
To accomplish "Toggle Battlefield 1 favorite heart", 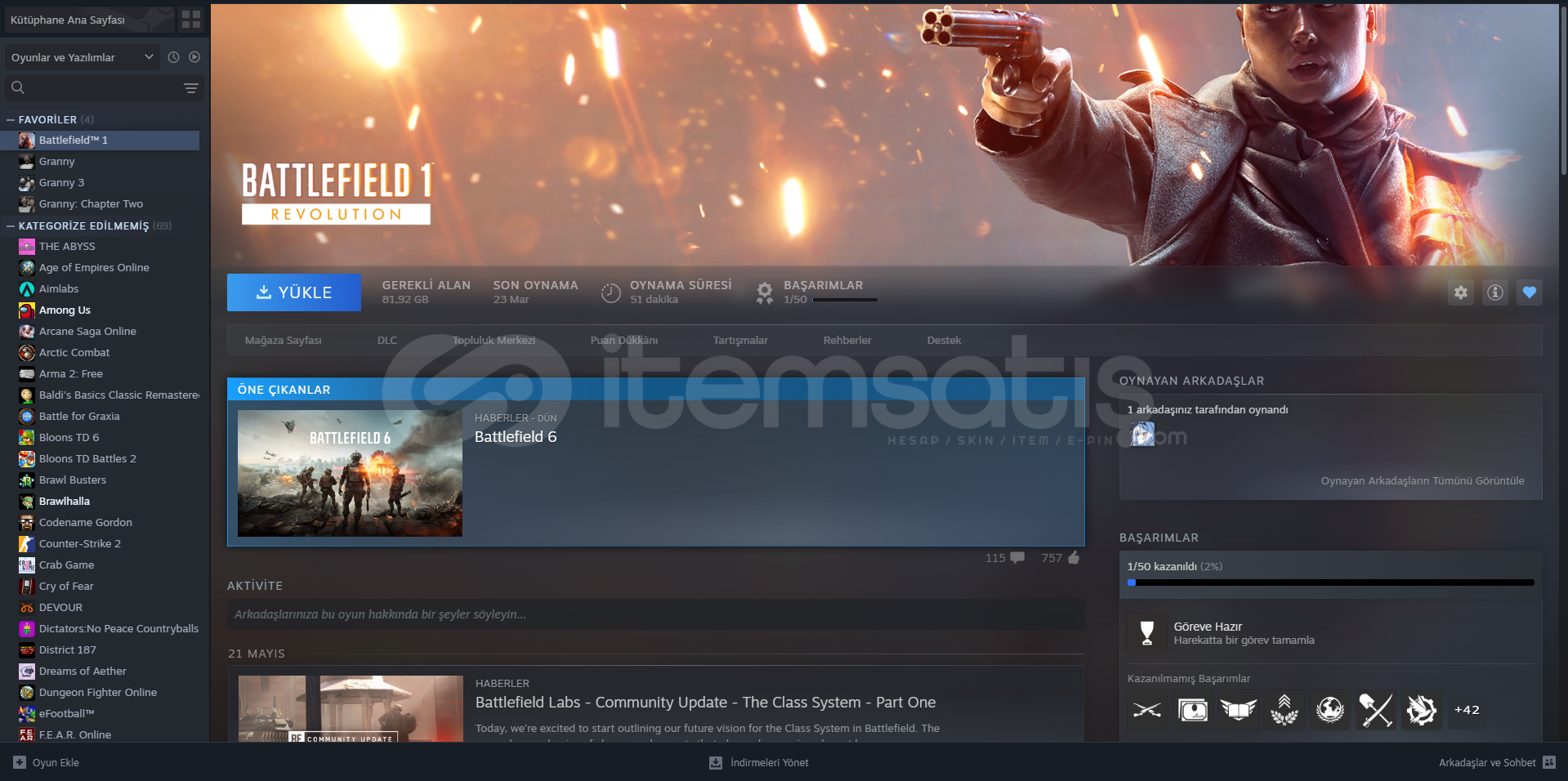I will (1530, 292).
